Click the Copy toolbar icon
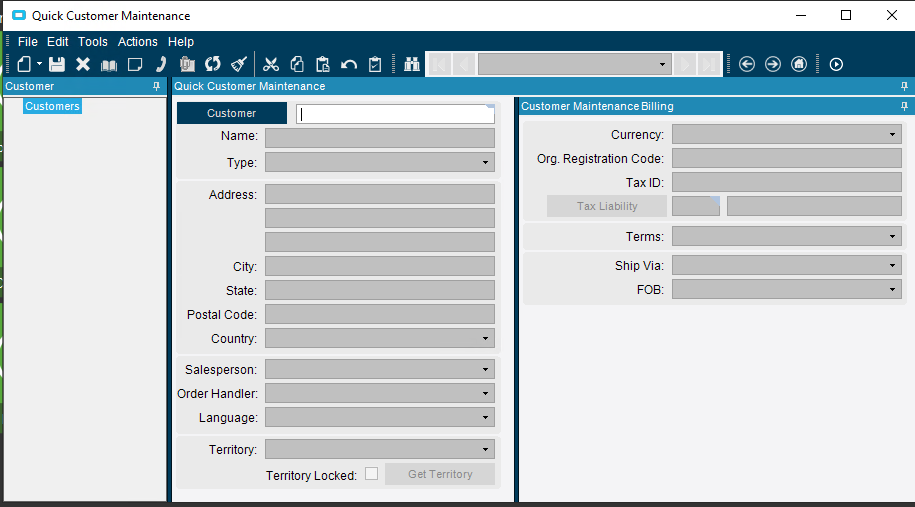Viewport: 915px width, 507px height. click(297, 64)
